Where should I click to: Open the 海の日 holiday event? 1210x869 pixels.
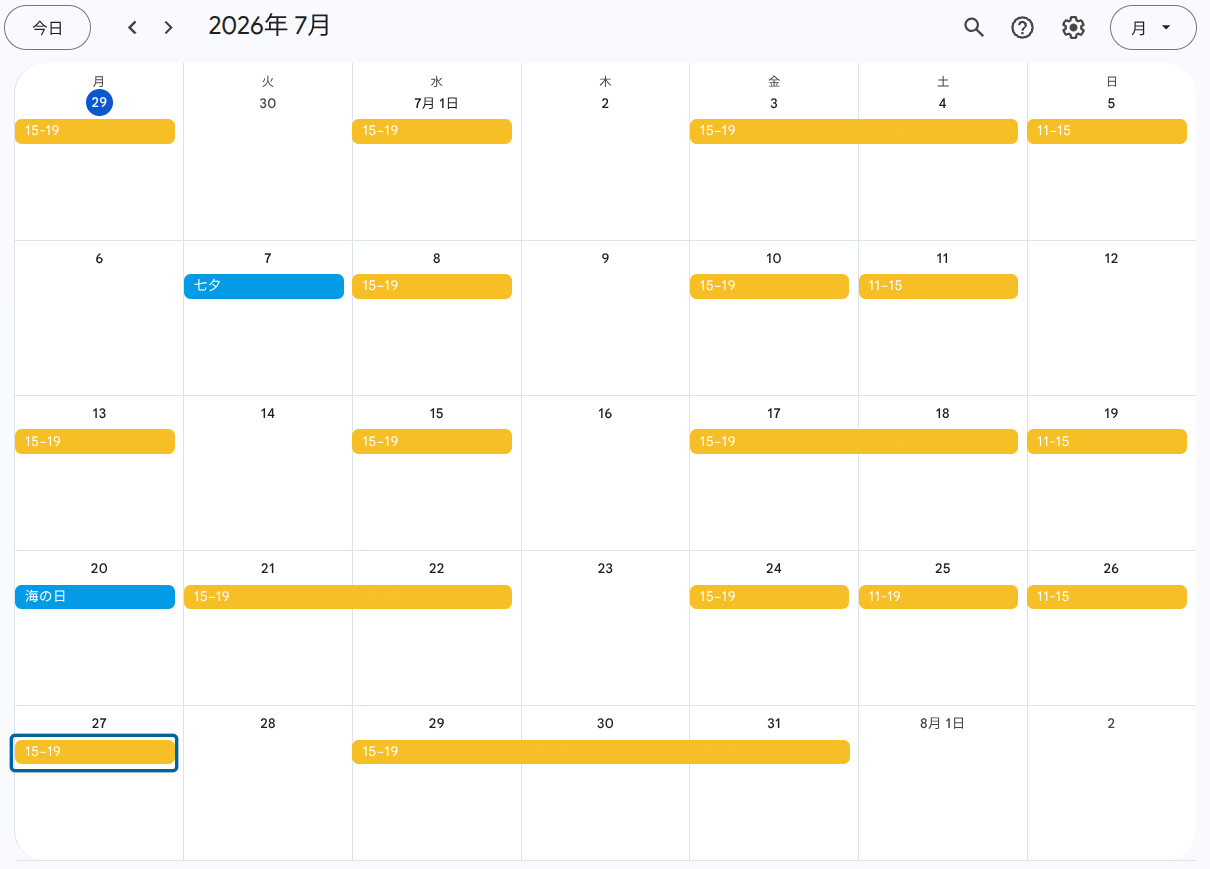95,596
